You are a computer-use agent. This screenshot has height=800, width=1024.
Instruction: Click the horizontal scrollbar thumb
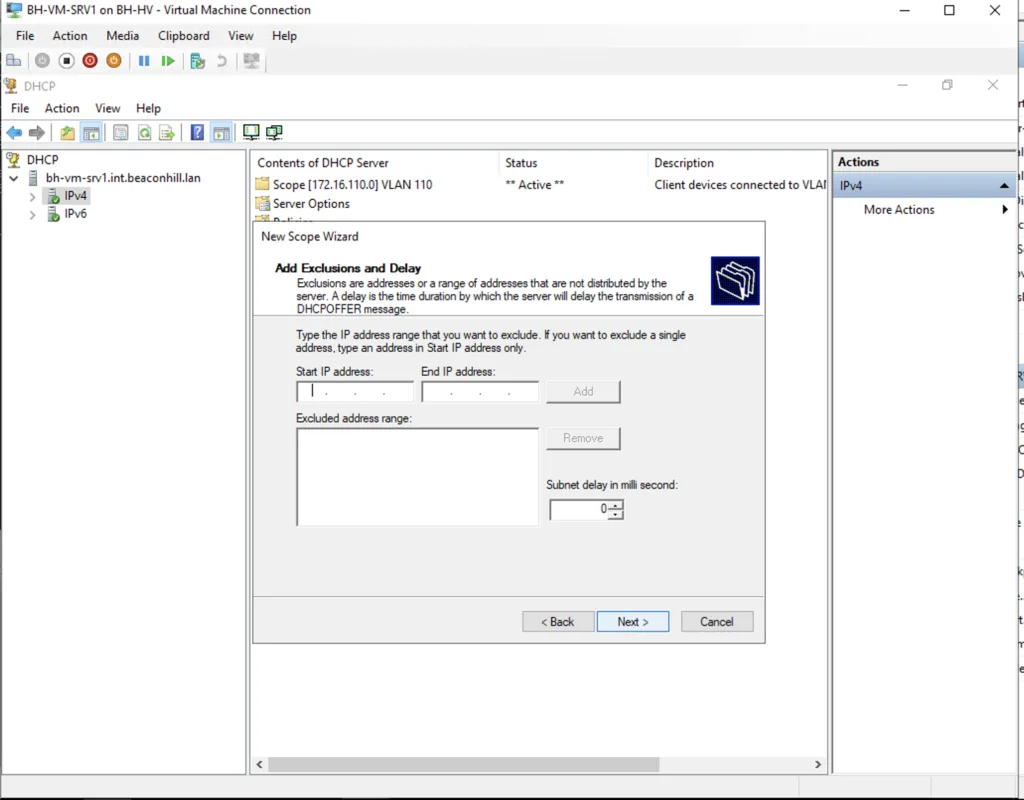point(464,764)
